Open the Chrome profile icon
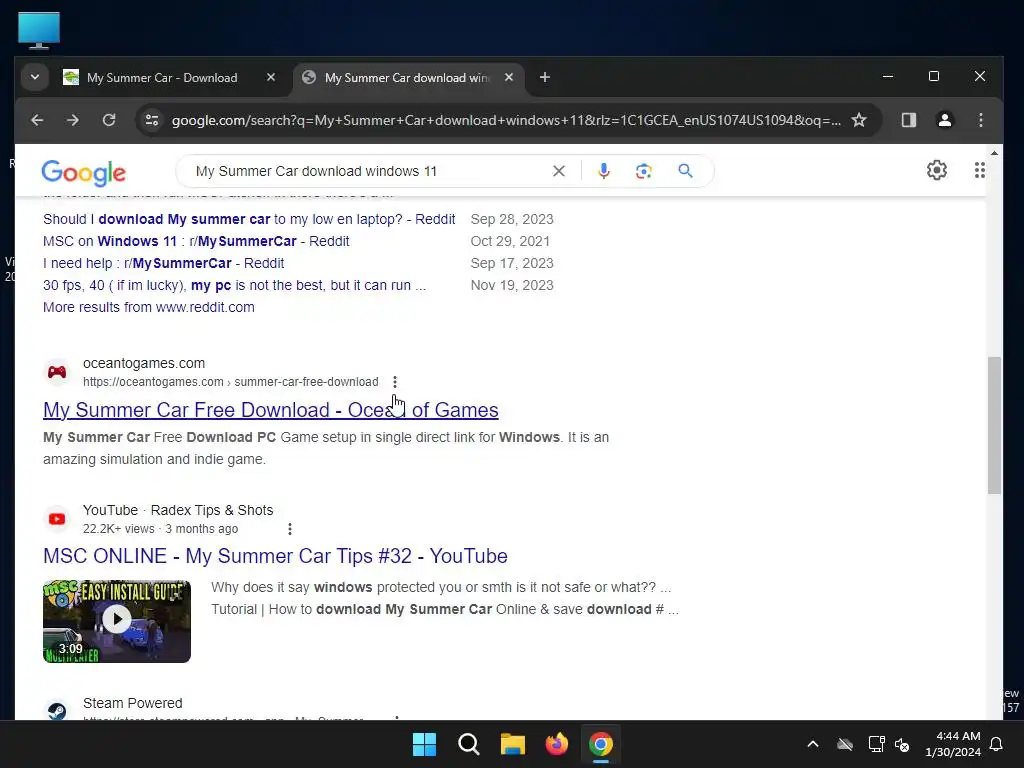This screenshot has width=1024, height=768. coord(944,120)
